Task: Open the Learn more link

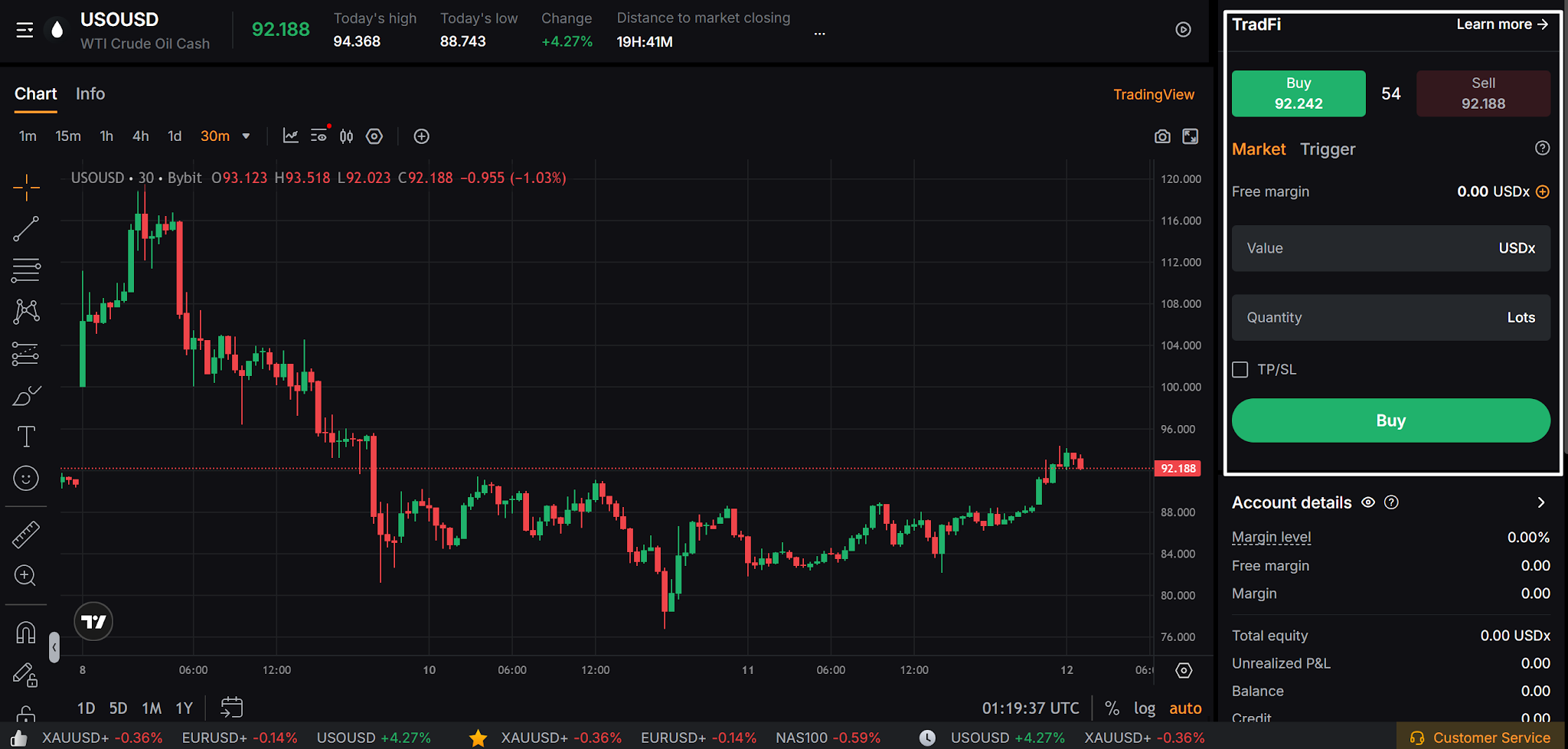Action: pos(1502,25)
